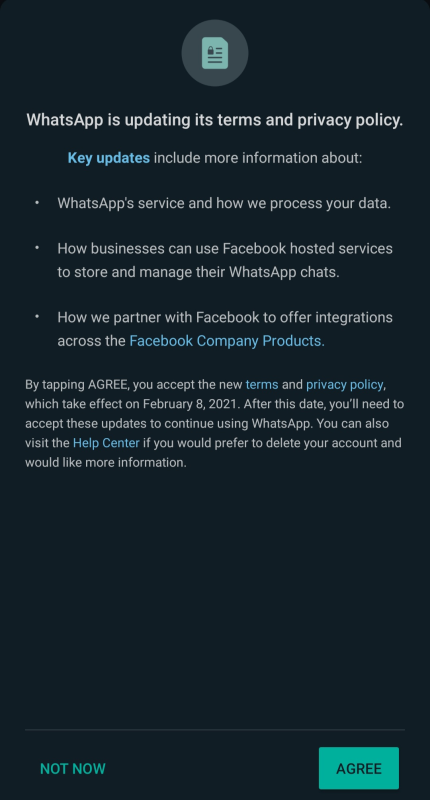430x800 pixels.
Task: Dismiss with the NOT NOW button
Action: (x=73, y=768)
